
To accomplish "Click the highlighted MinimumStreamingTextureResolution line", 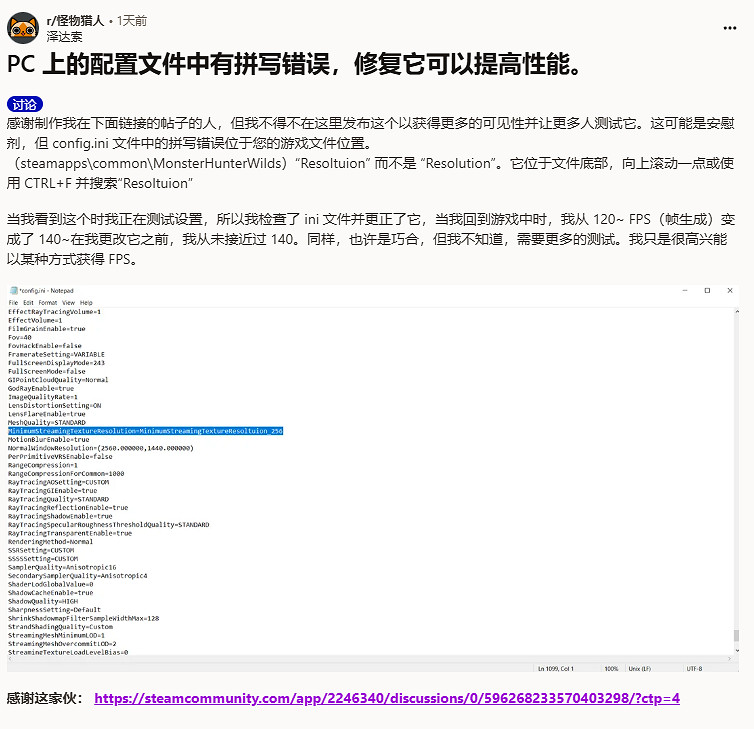I will 145,431.
